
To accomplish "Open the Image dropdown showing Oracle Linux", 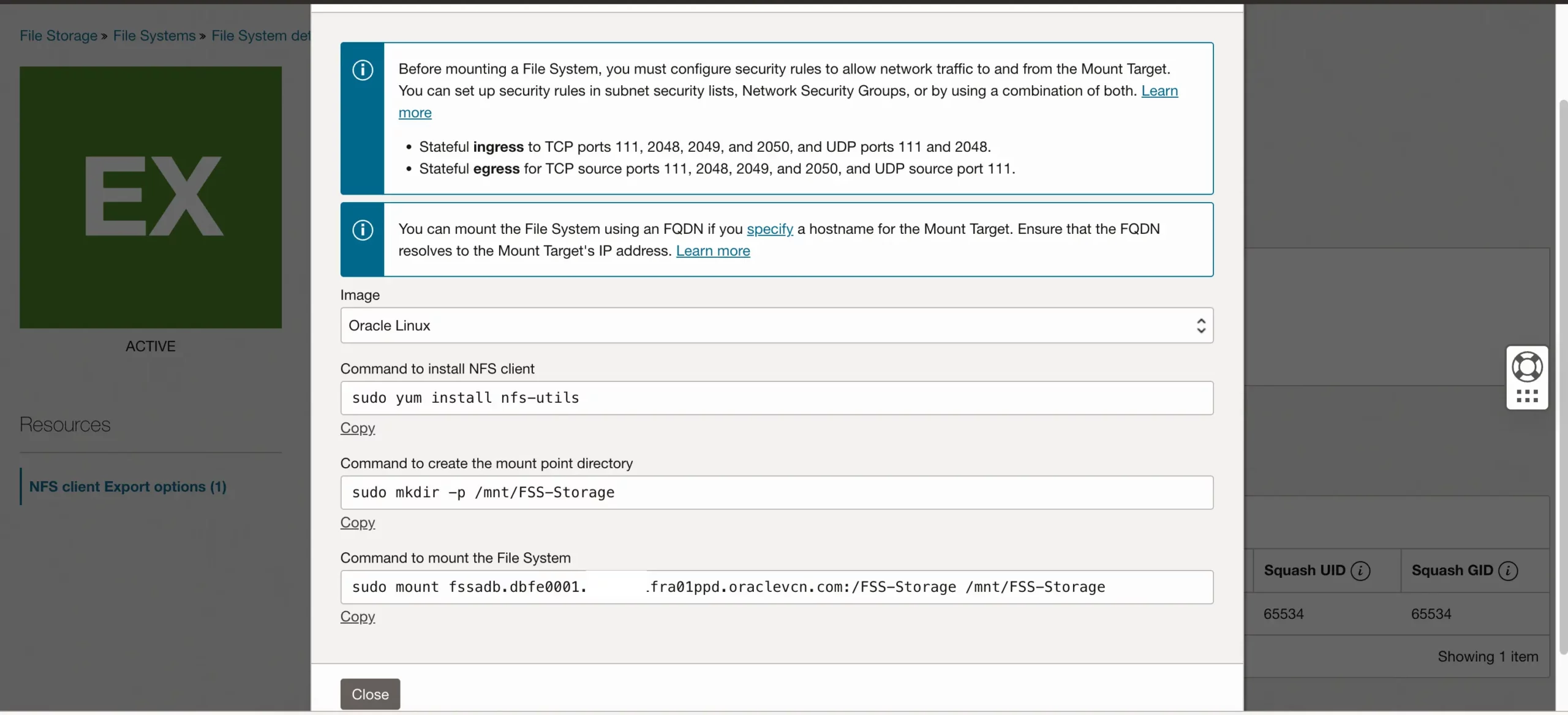I will pos(777,325).
